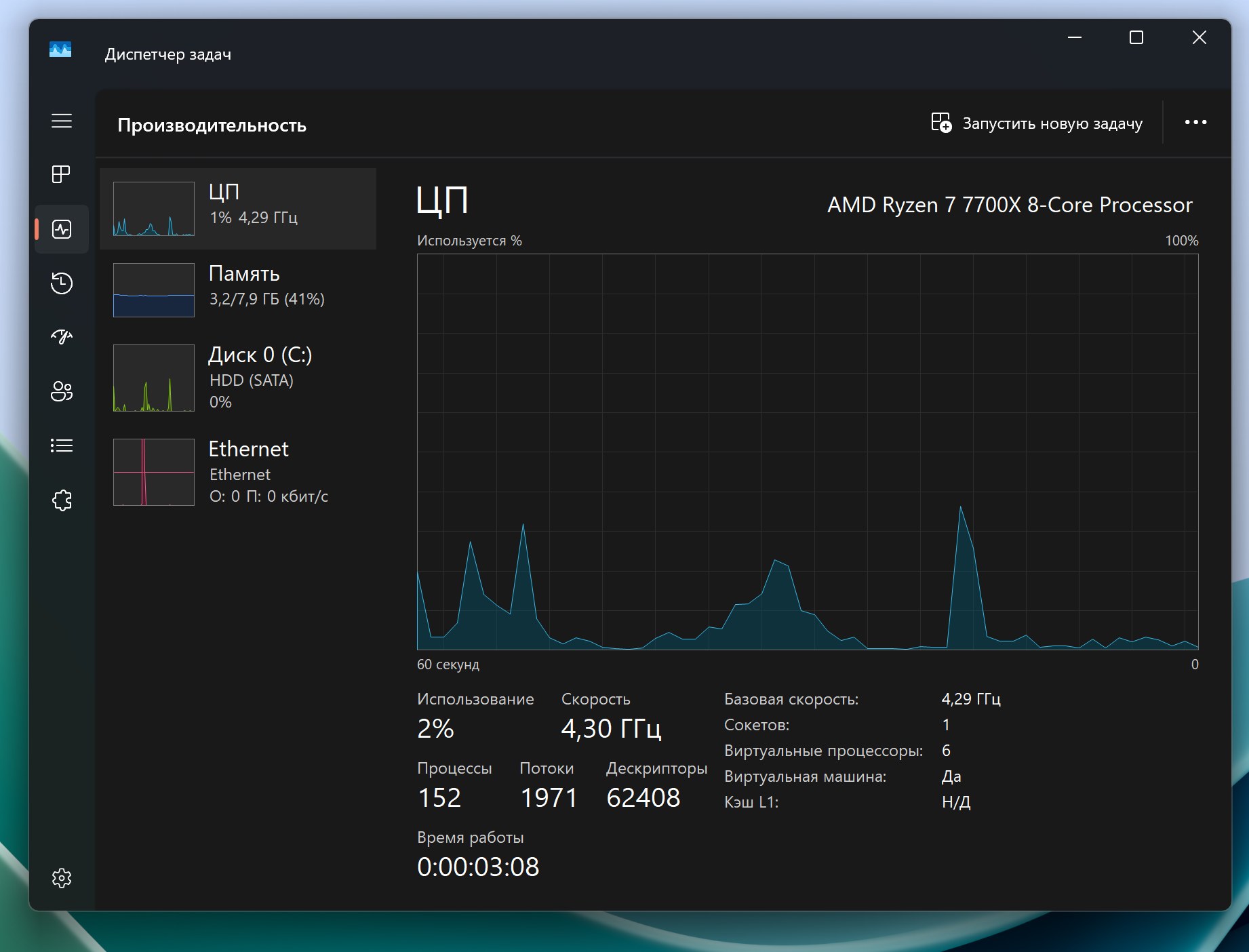Click the large CPU usage graph

pyautogui.click(x=807, y=452)
